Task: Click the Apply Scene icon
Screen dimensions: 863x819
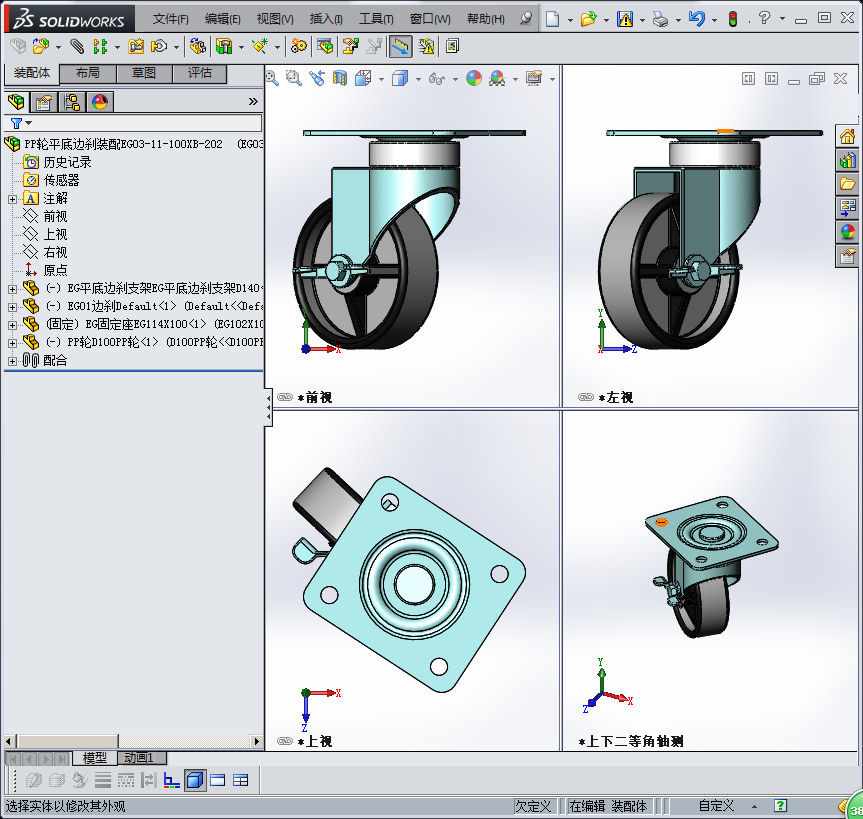Action: (x=497, y=79)
